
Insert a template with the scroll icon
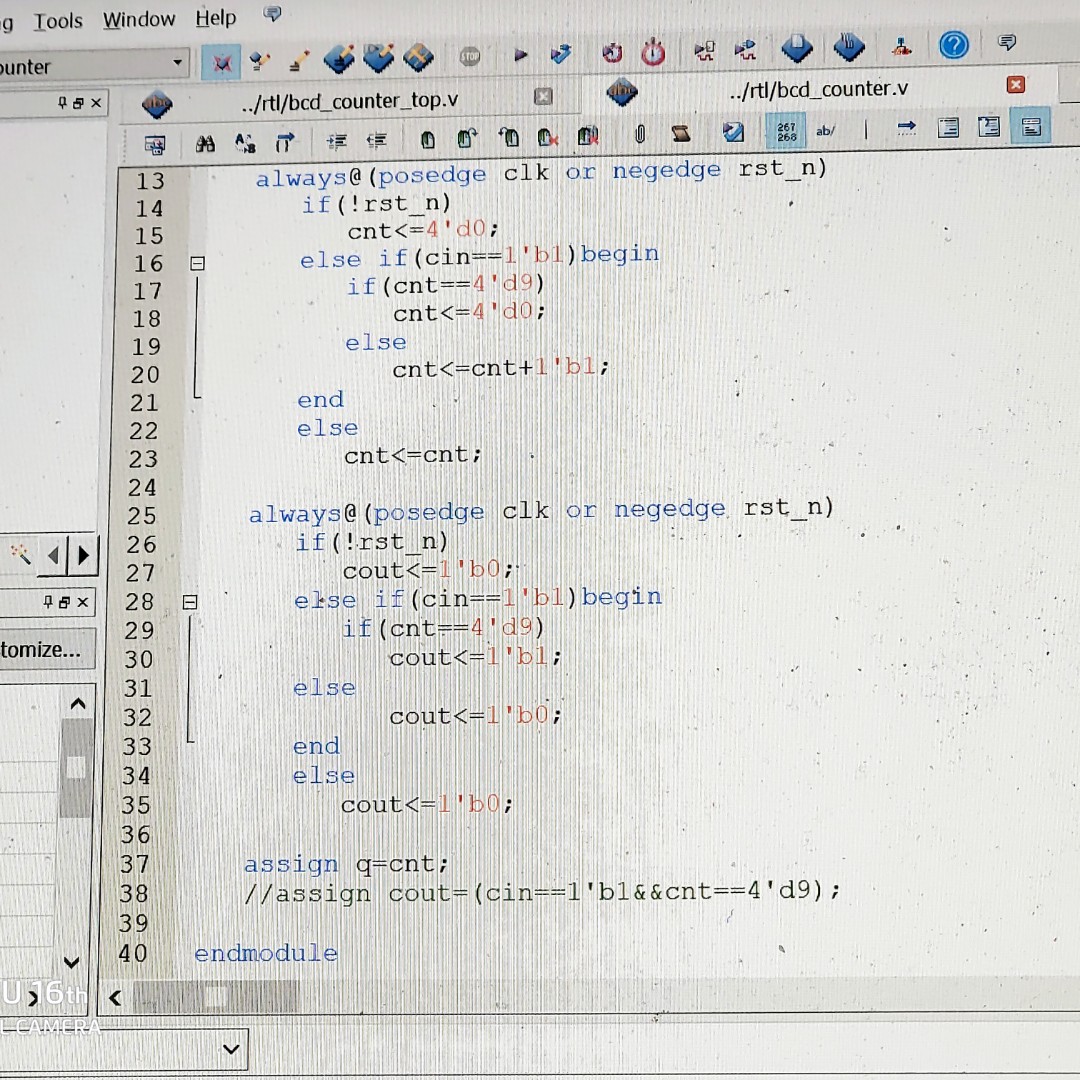point(681,133)
